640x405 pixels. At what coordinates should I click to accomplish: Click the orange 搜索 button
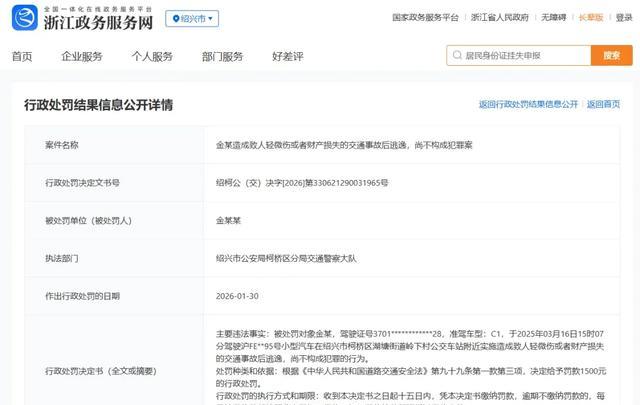[x=611, y=56]
